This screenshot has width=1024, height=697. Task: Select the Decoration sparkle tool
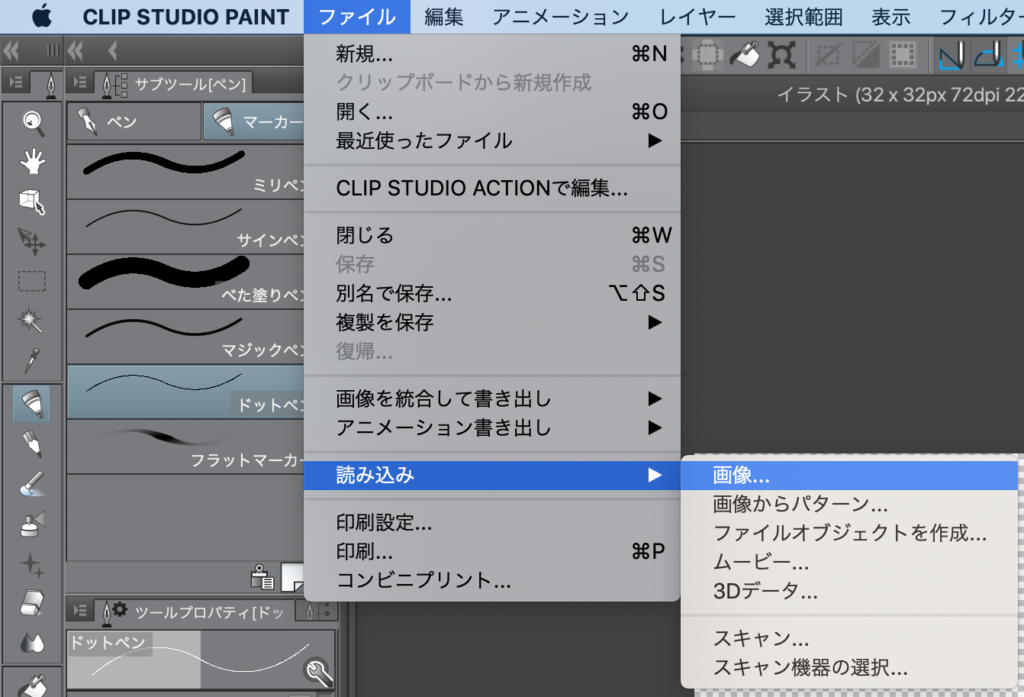pyautogui.click(x=31, y=564)
